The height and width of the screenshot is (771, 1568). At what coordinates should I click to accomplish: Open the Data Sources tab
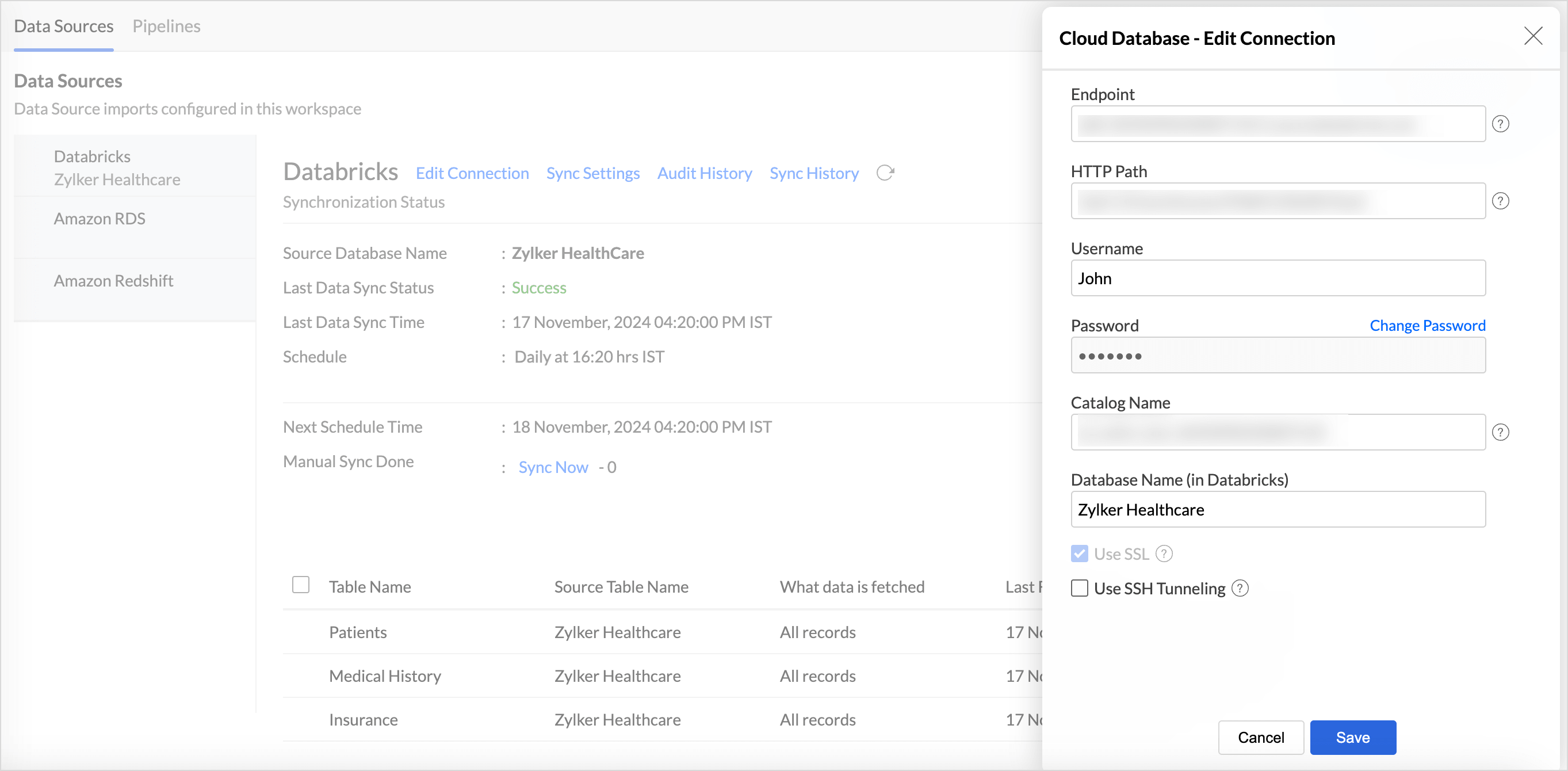(63, 26)
